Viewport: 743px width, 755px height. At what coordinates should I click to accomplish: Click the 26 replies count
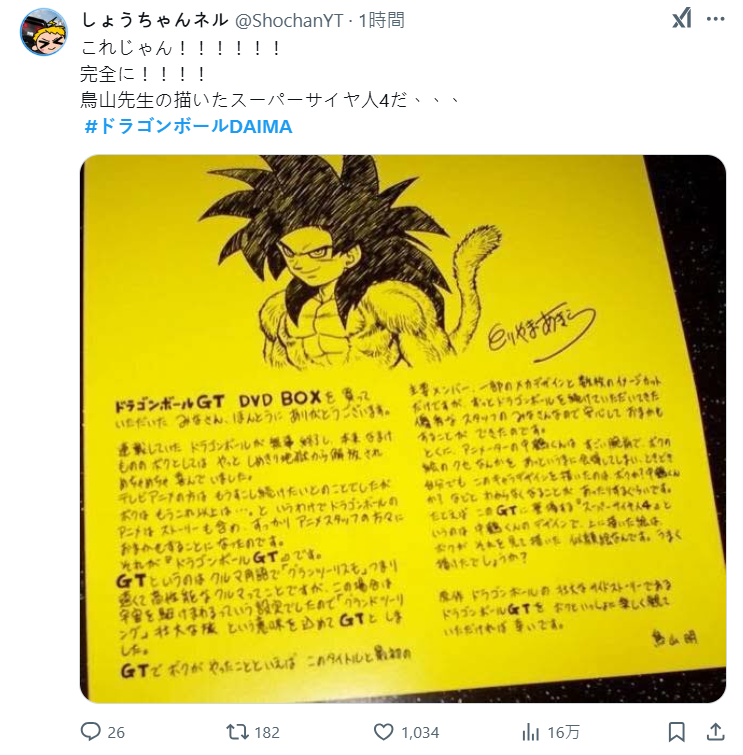(116, 732)
